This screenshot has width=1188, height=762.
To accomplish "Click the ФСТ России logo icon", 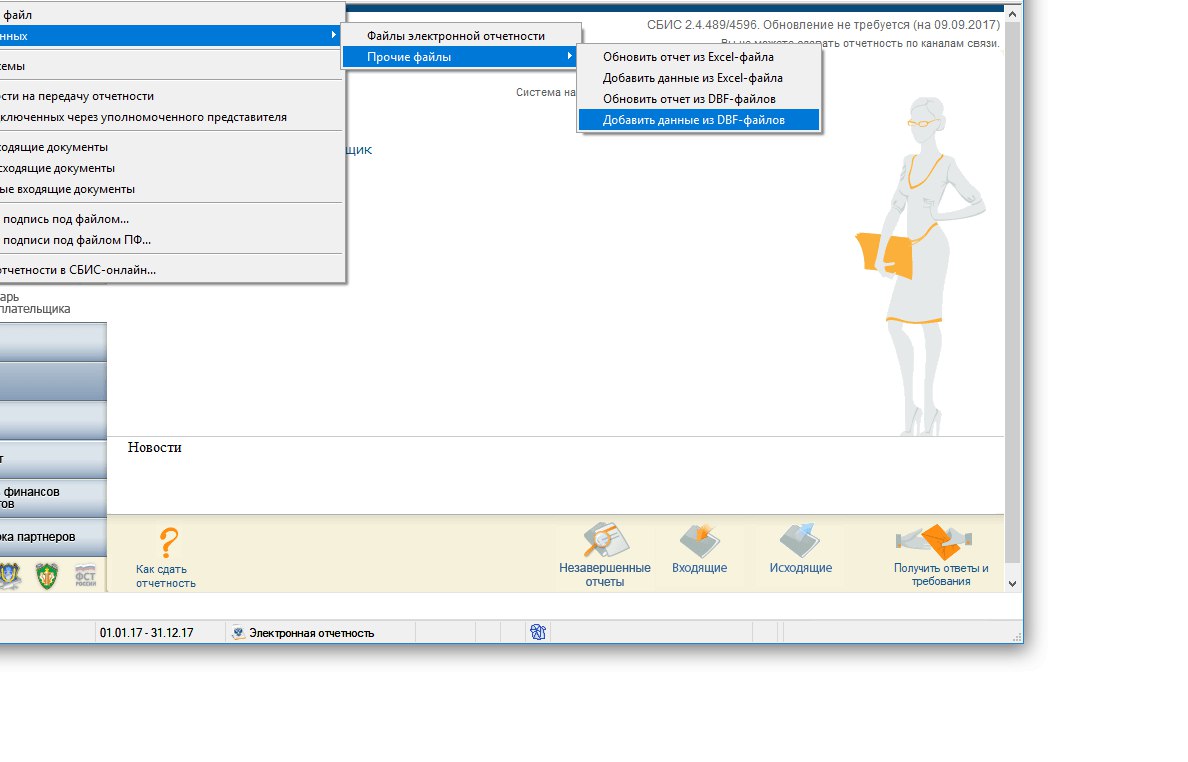I will (x=86, y=576).
